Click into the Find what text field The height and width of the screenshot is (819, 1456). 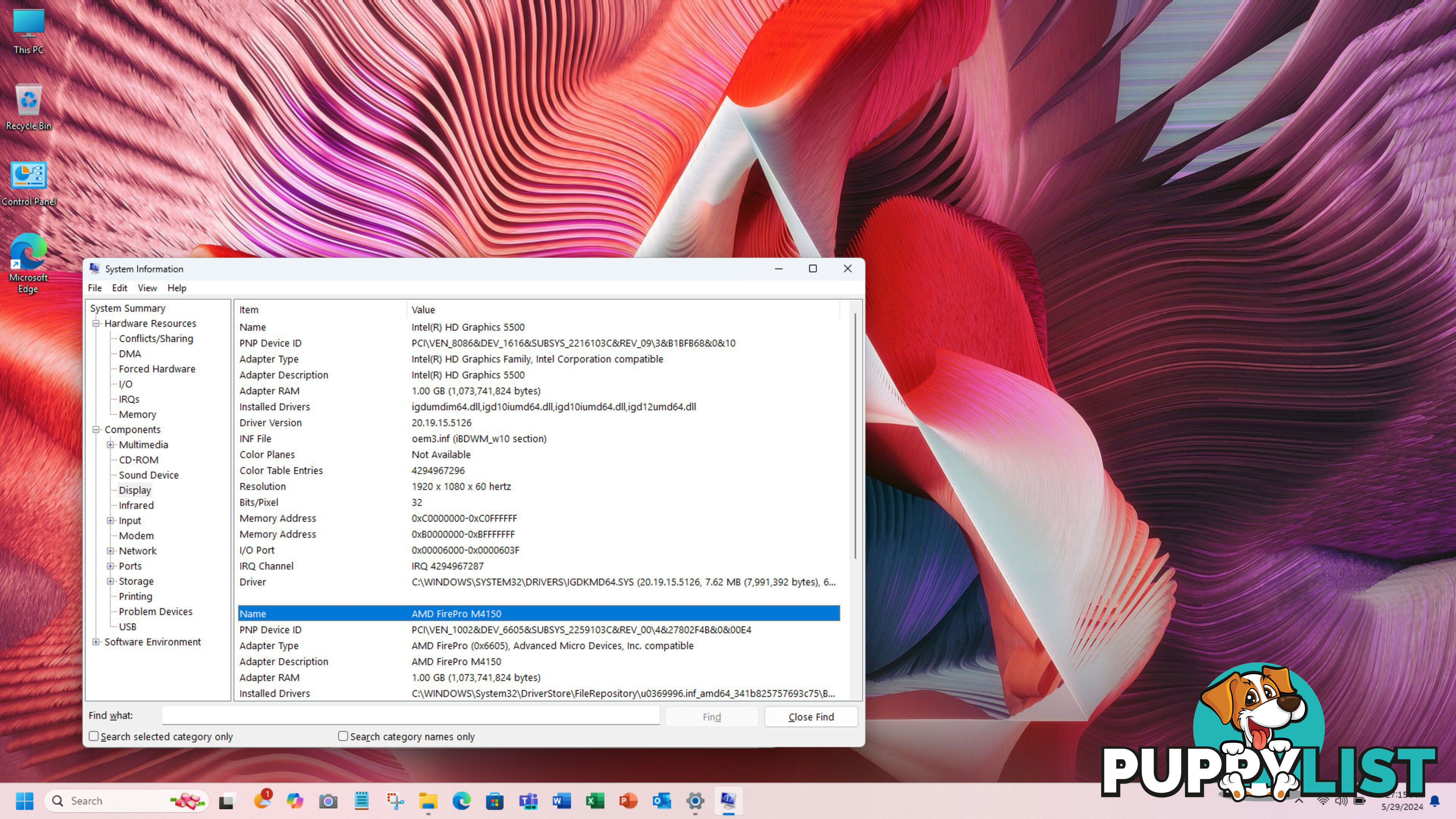410,715
